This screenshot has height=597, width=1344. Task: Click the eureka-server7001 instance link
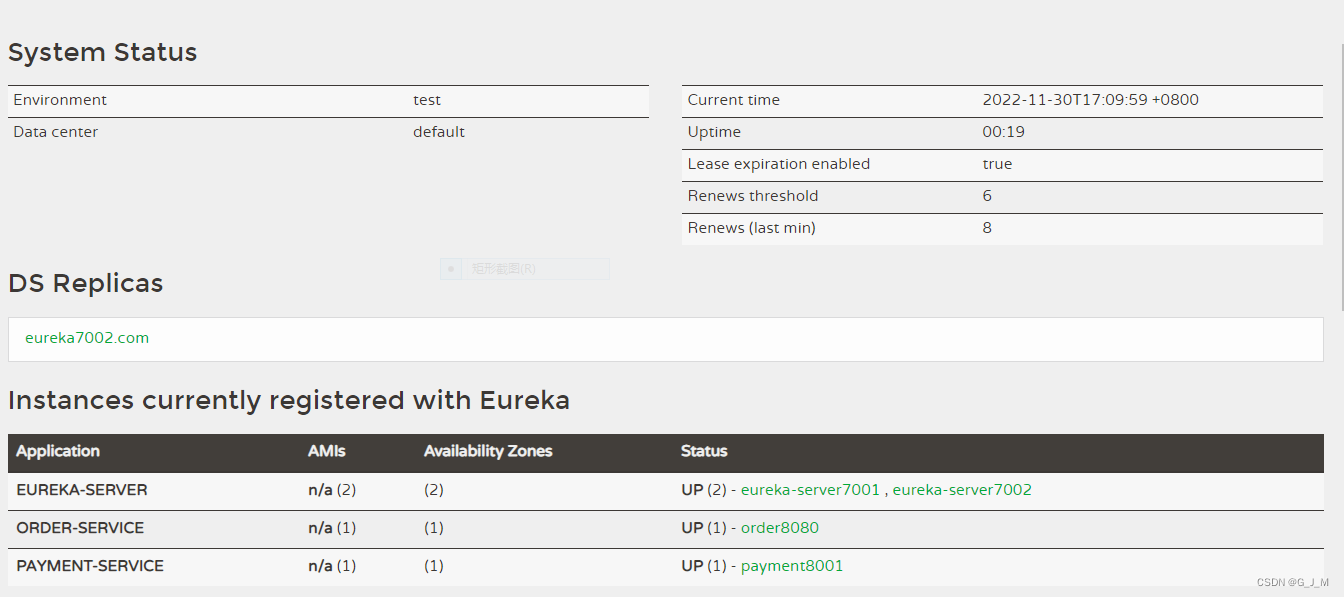point(810,490)
